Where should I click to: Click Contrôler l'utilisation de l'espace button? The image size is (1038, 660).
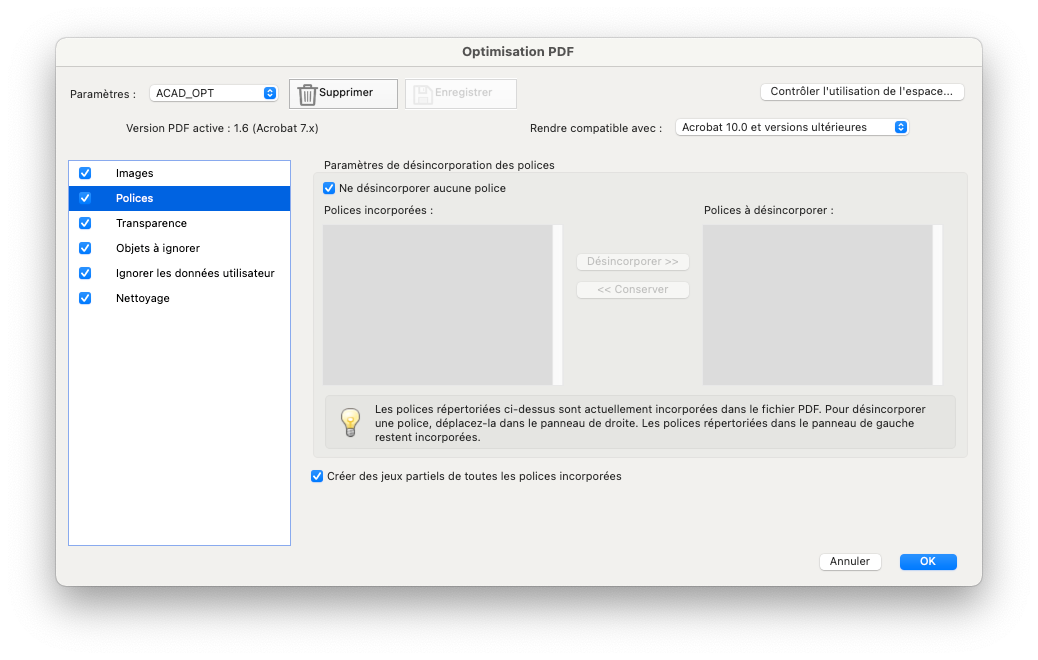(862, 91)
